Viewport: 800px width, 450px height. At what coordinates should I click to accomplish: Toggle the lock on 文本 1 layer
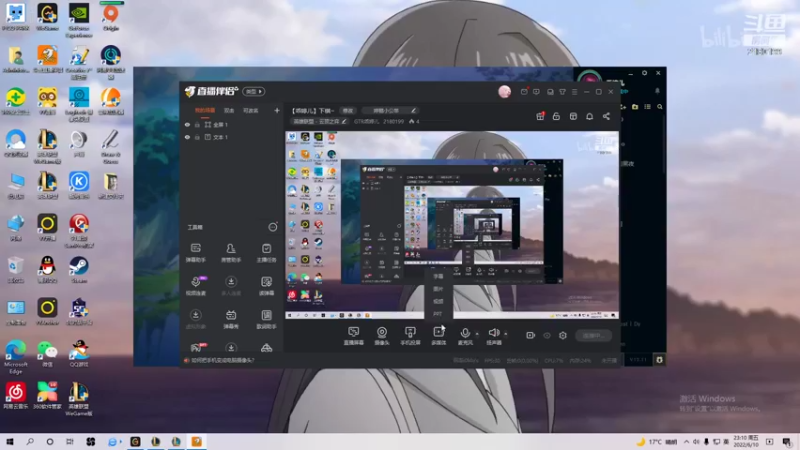[197, 137]
